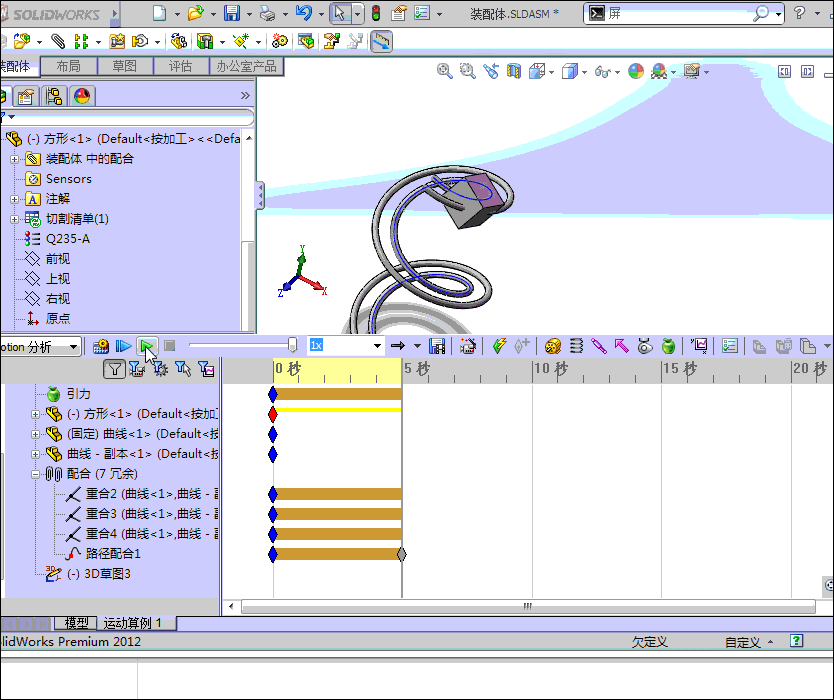The image size is (834, 700).
Task: Expand the 曲线 - 副本<1> motion tree node
Action: coord(35,454)
